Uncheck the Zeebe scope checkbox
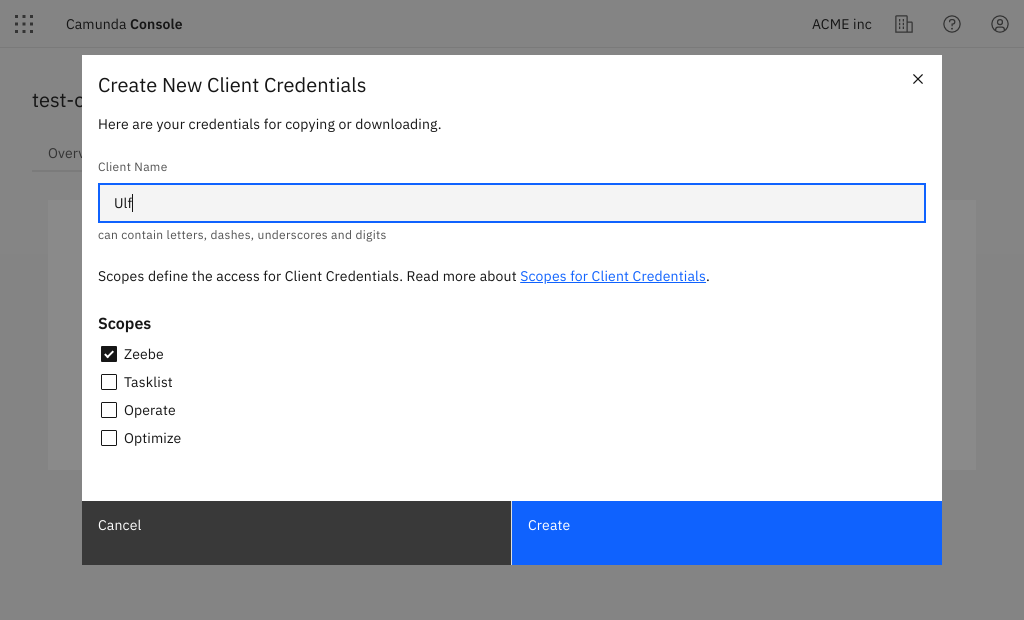This screenshot has height=620, width=1024. click(x=109, y=354)
